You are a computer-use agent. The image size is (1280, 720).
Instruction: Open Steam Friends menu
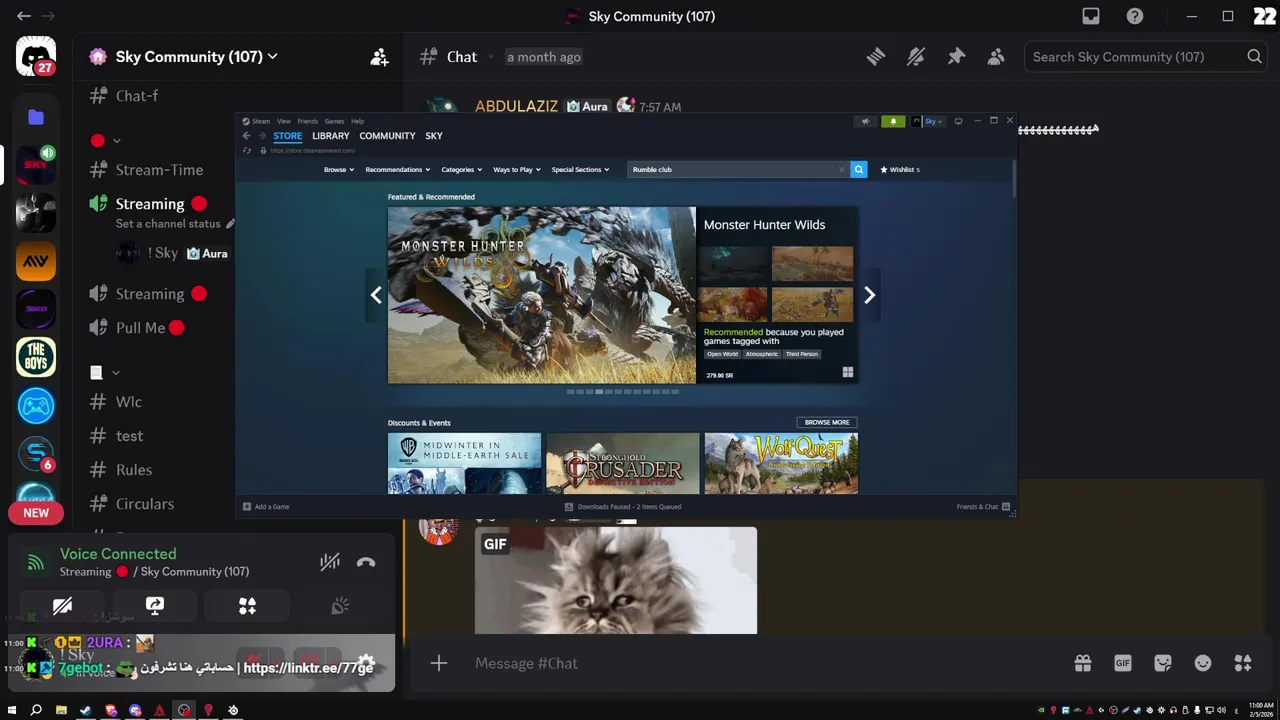(307, 121)
